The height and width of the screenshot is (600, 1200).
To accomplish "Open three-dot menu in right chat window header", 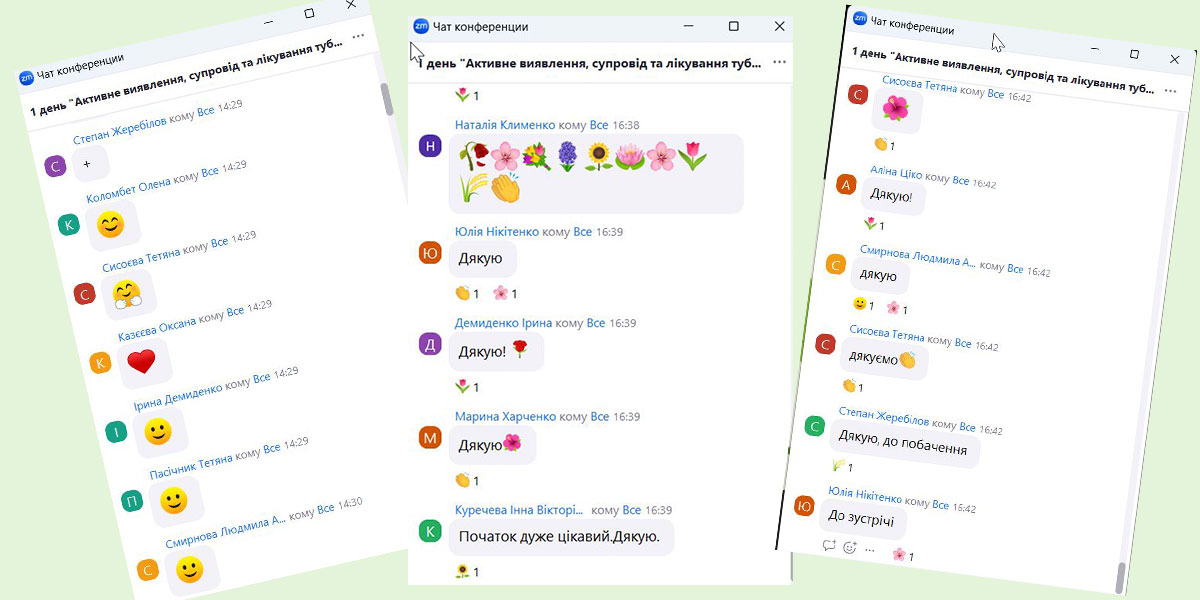I will click(1170, 90).
